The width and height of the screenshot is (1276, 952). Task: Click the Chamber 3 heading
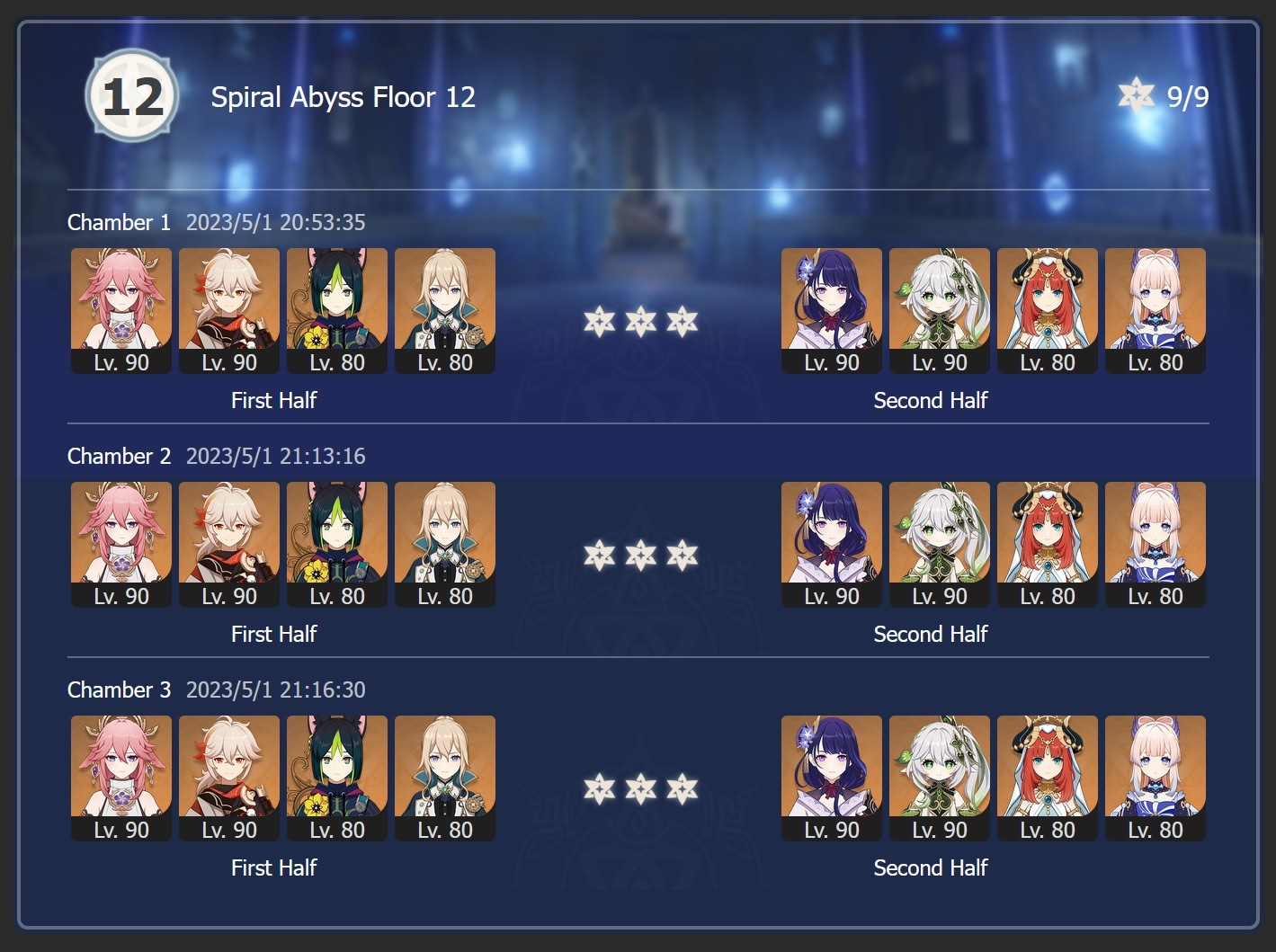[x=119, y=690]
